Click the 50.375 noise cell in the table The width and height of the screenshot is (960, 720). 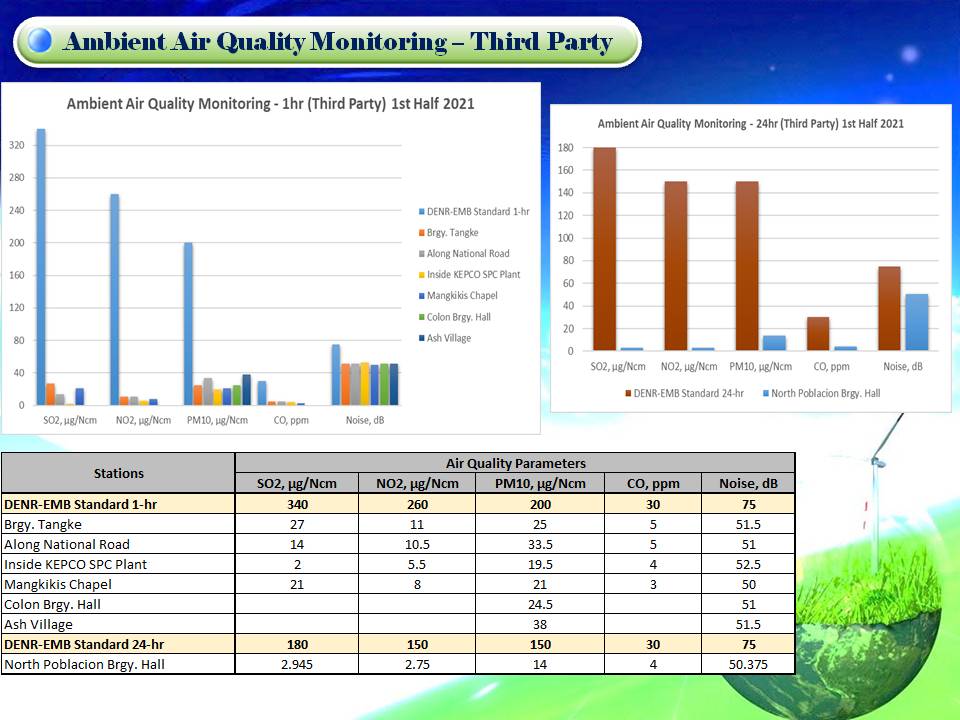pos(749,665)
